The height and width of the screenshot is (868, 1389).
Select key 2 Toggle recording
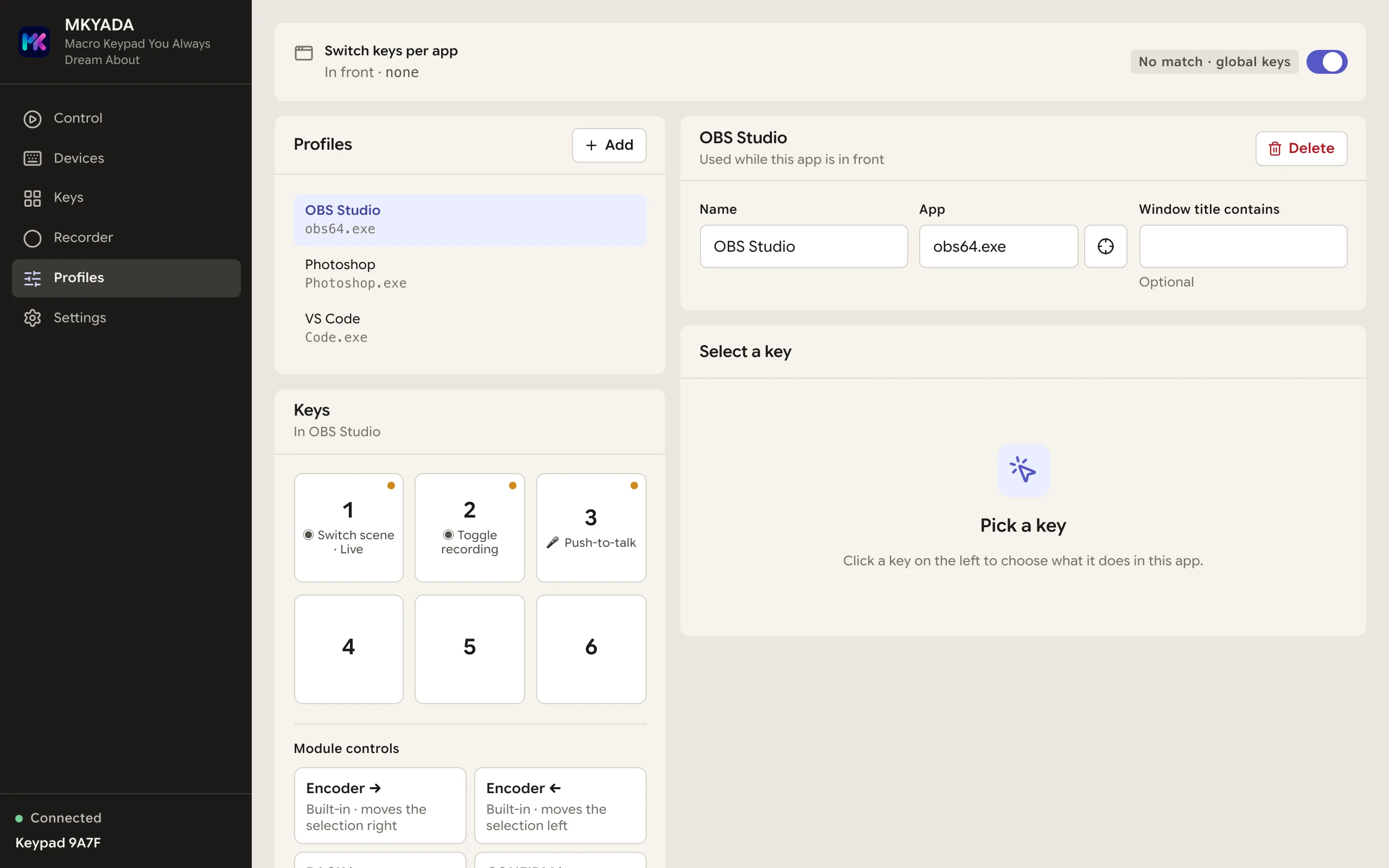click(x=469, y=527)
